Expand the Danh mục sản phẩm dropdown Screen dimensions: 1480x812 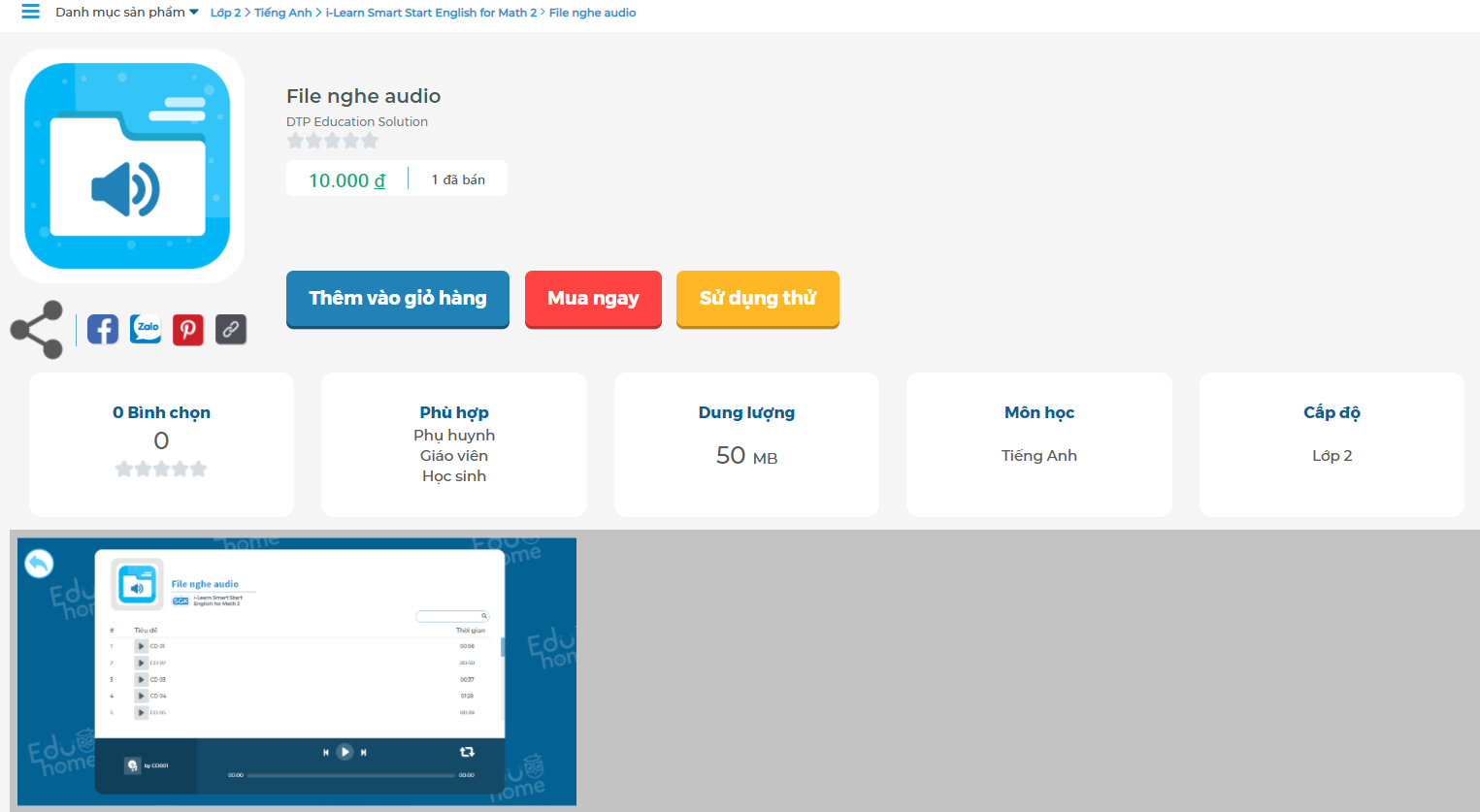pyautogui.click(x=127, y=12)
